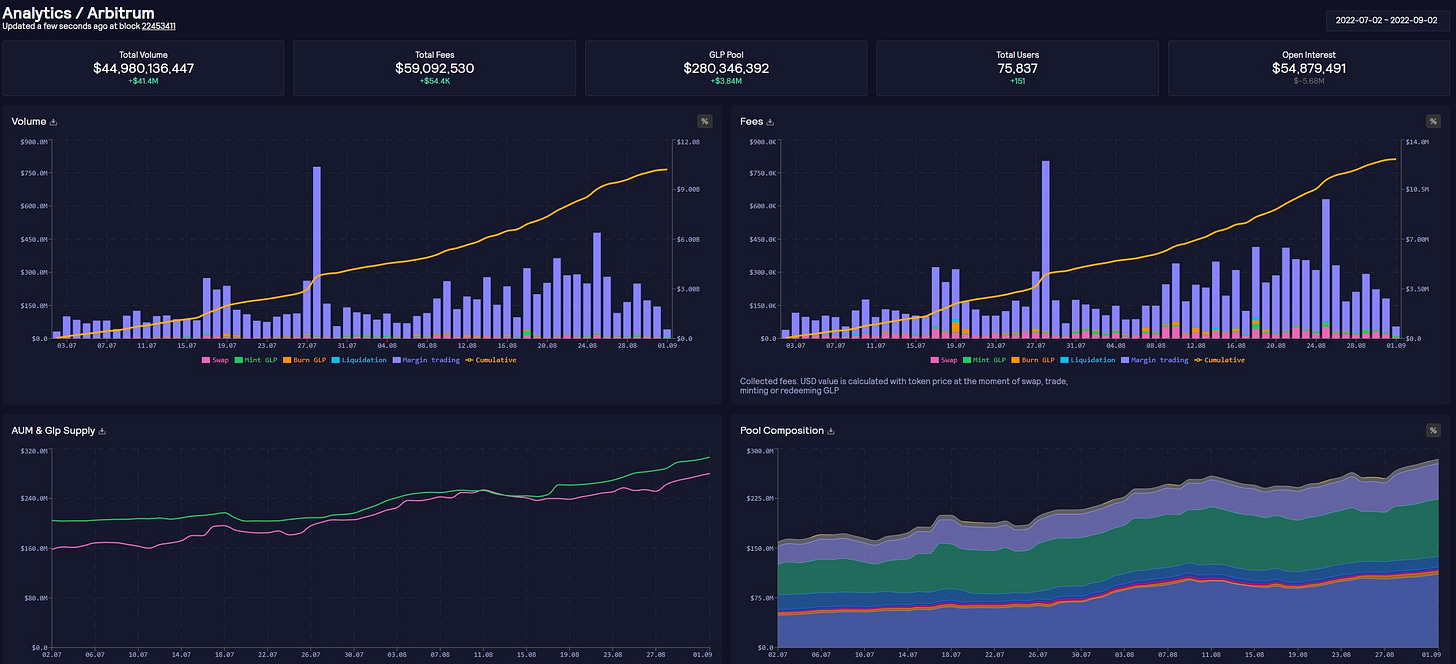Toggle percent view on Pool Composition chart

tap(1432, 430)
